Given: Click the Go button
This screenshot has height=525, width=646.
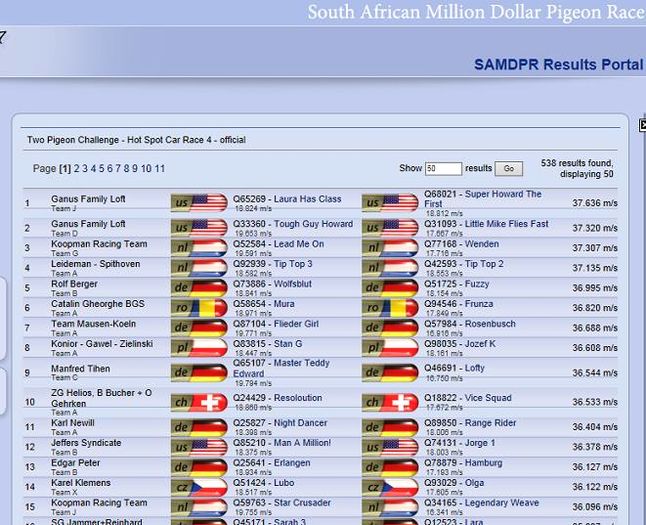Looking at the screenshot, I should [509, 169].
